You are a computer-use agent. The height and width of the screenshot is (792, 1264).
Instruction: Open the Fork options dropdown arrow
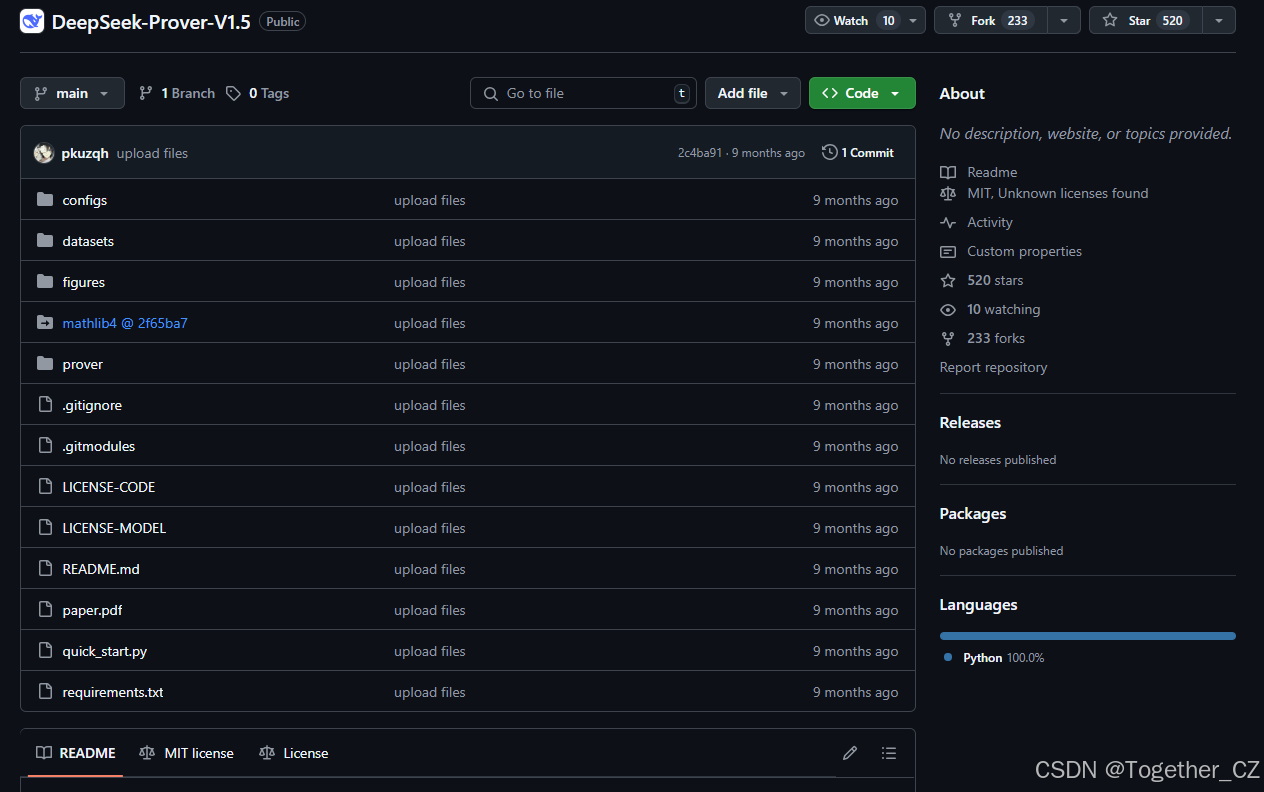[x=1064, y=20]
